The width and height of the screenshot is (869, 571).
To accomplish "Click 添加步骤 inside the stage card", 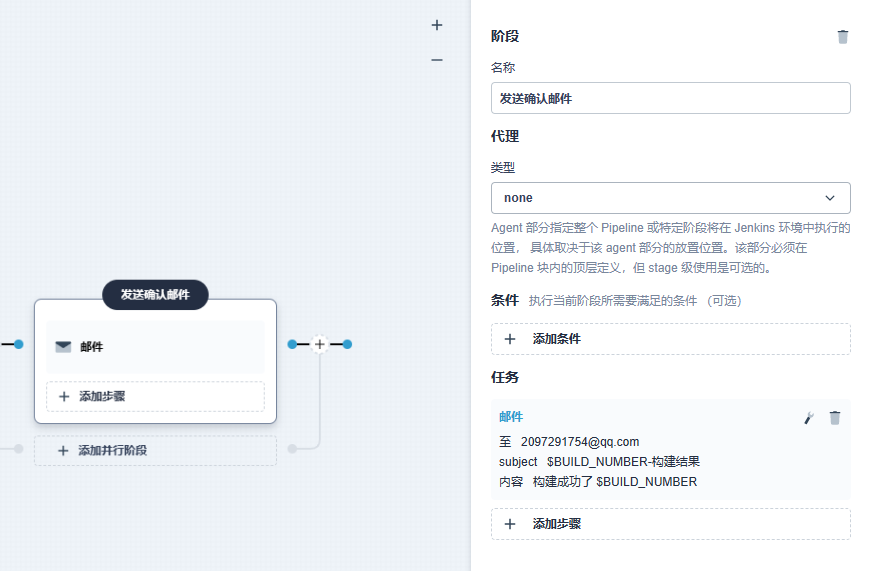I will click(x=155, y=396).
